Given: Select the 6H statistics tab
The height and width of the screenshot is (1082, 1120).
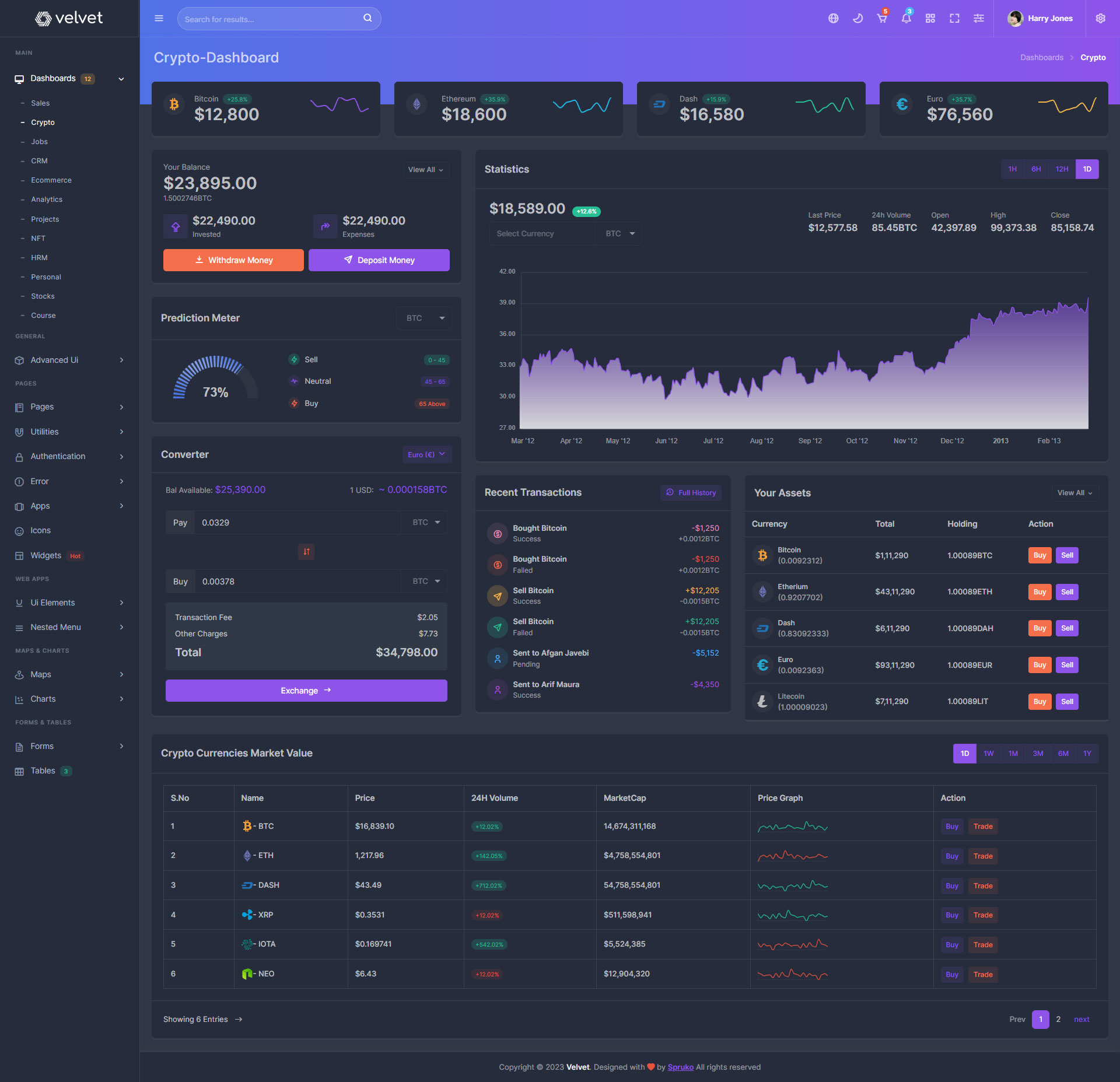Looking at the screenshot, I should pyautogui.click(x=1036, y=169).
